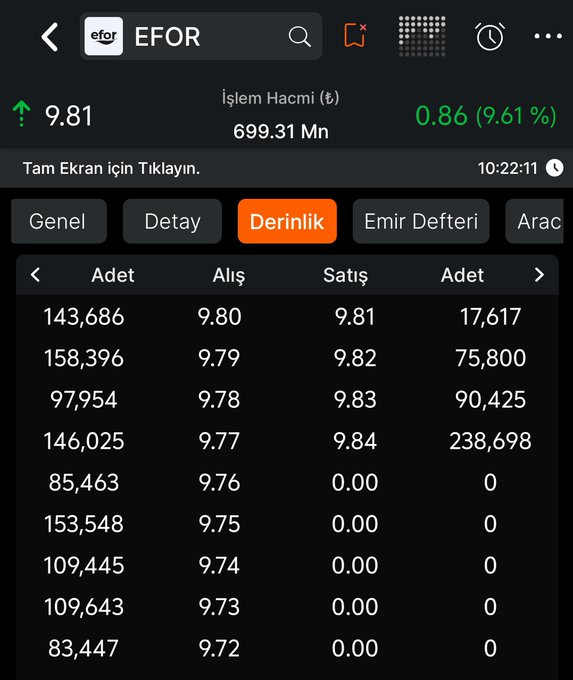Open the search magnifier icon

tap(299, 36)
